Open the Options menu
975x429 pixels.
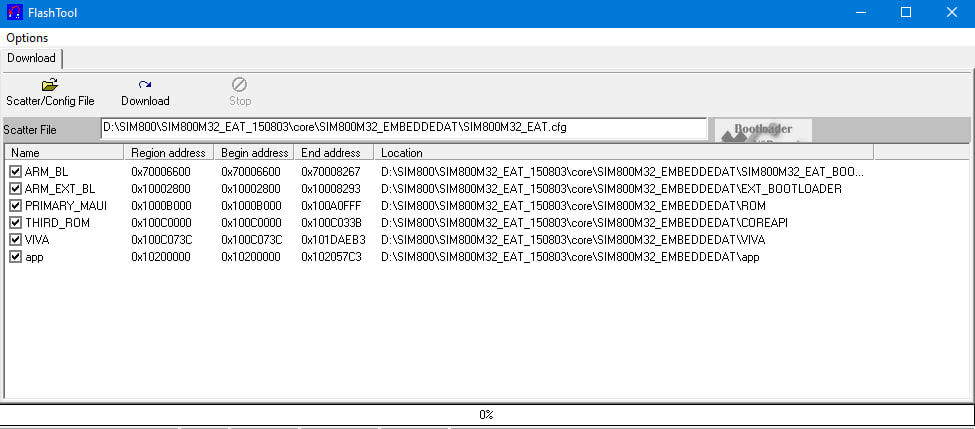[x=27, y=38]
